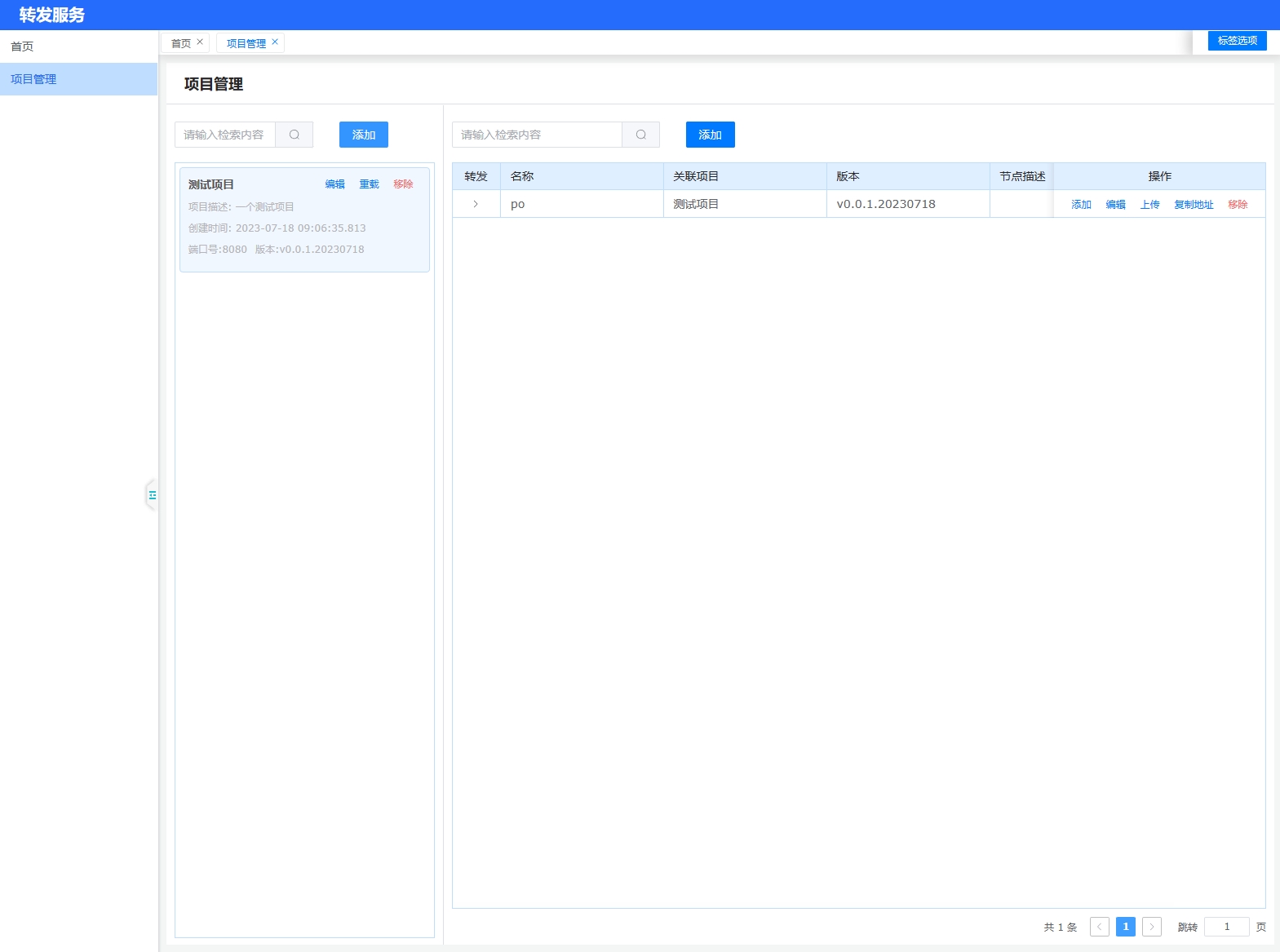Focus the left project search input

click(x=225, y=135)
